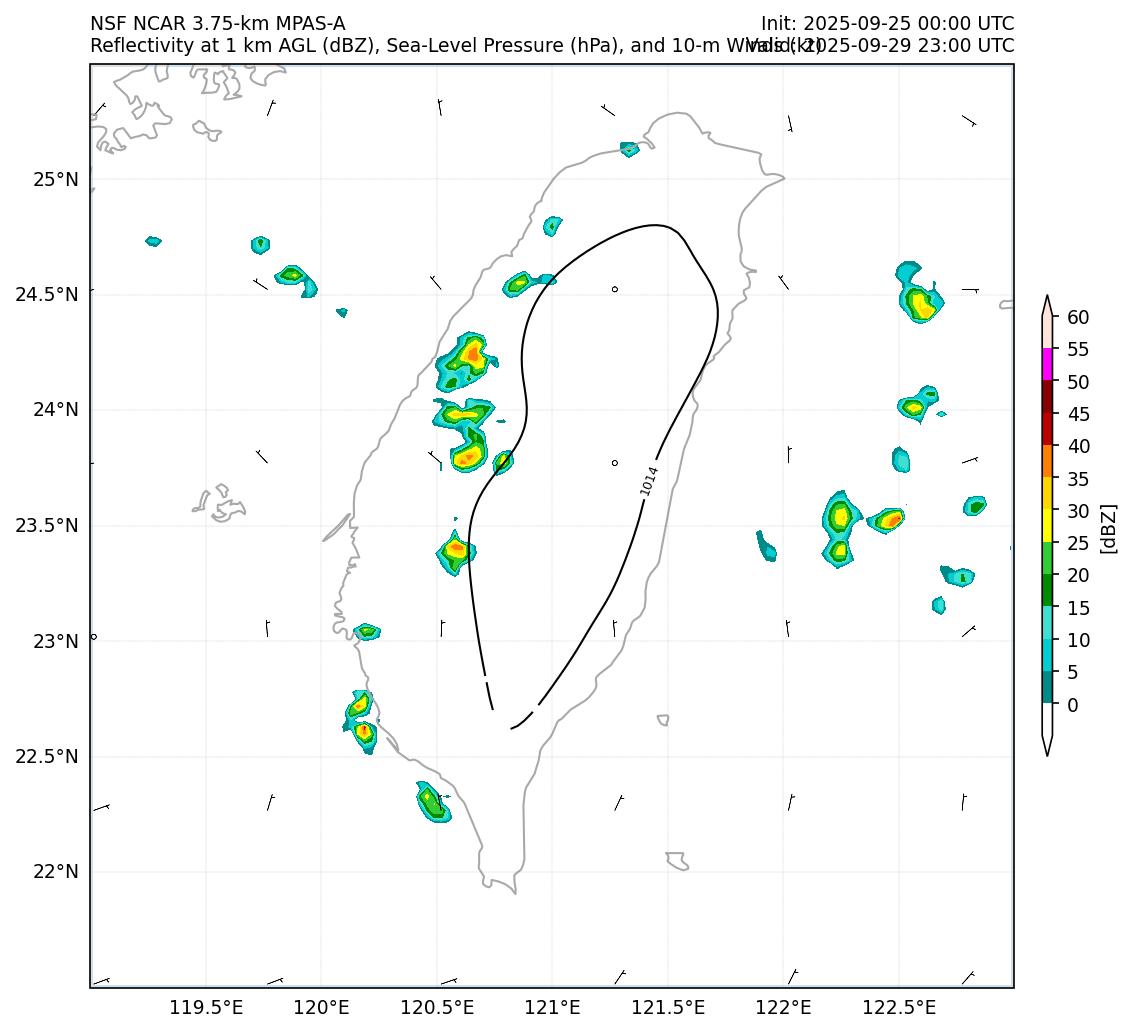Image resolution: width=1133 pixels, height=1032 pixels.
Task: Click the 121°E longitude axis label
Action: [x=552, y=1007]
